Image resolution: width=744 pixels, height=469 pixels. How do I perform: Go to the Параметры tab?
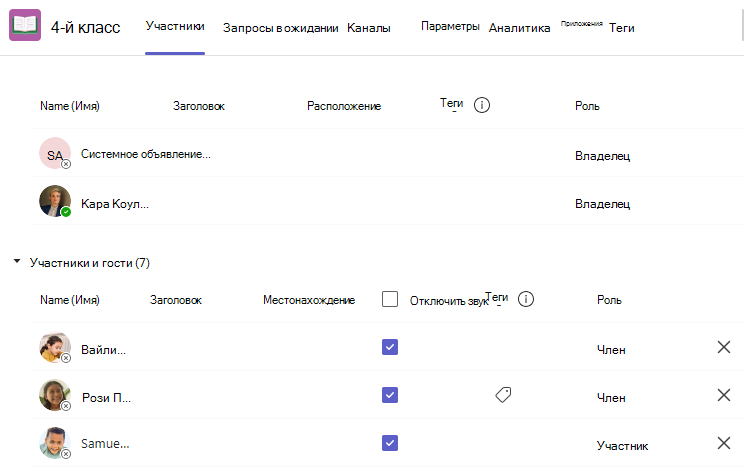coord(450,26)
